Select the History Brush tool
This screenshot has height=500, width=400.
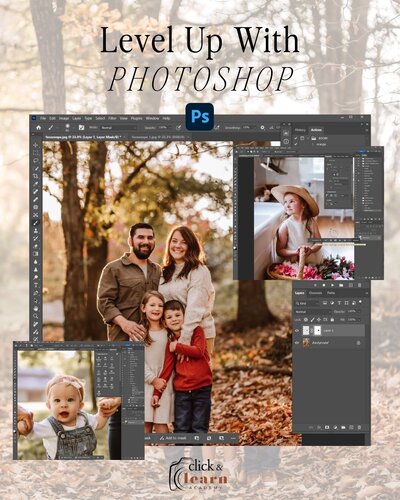[x=36, y=238]
